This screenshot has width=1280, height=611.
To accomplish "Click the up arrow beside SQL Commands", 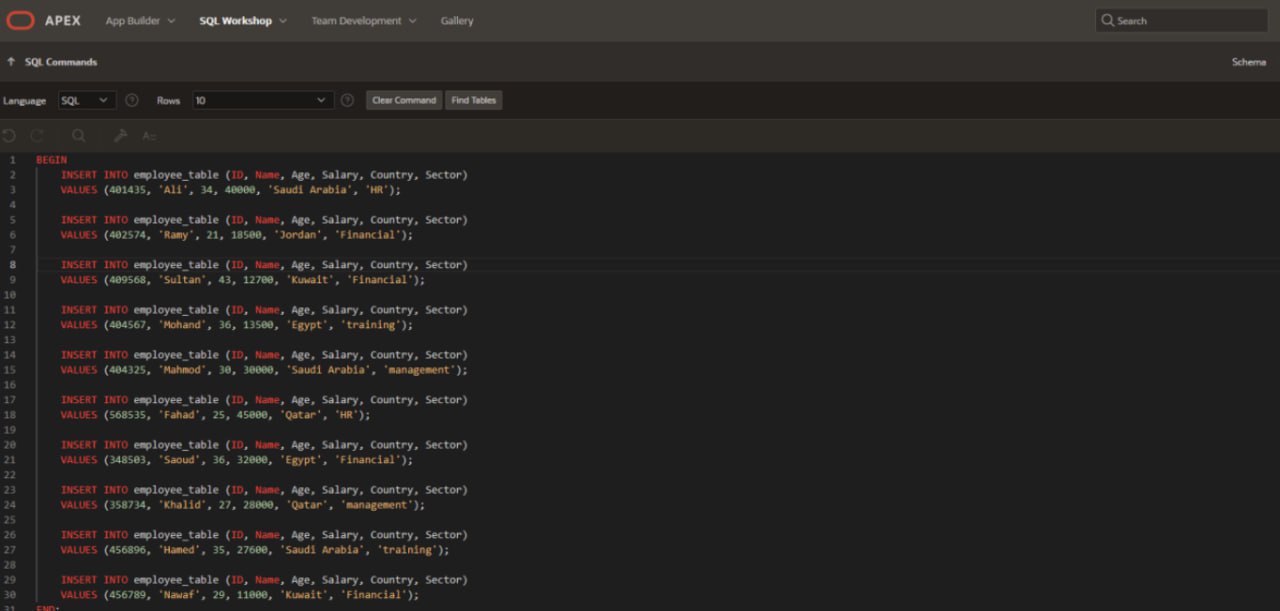I will click(x=11, y=62).
